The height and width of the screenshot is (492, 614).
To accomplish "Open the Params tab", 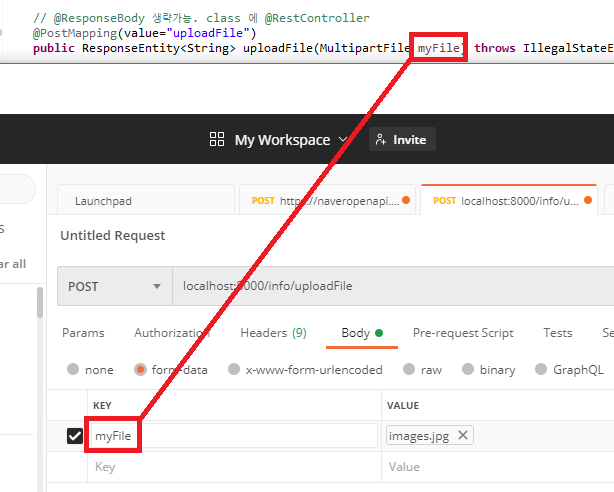I will coord(83,333).
